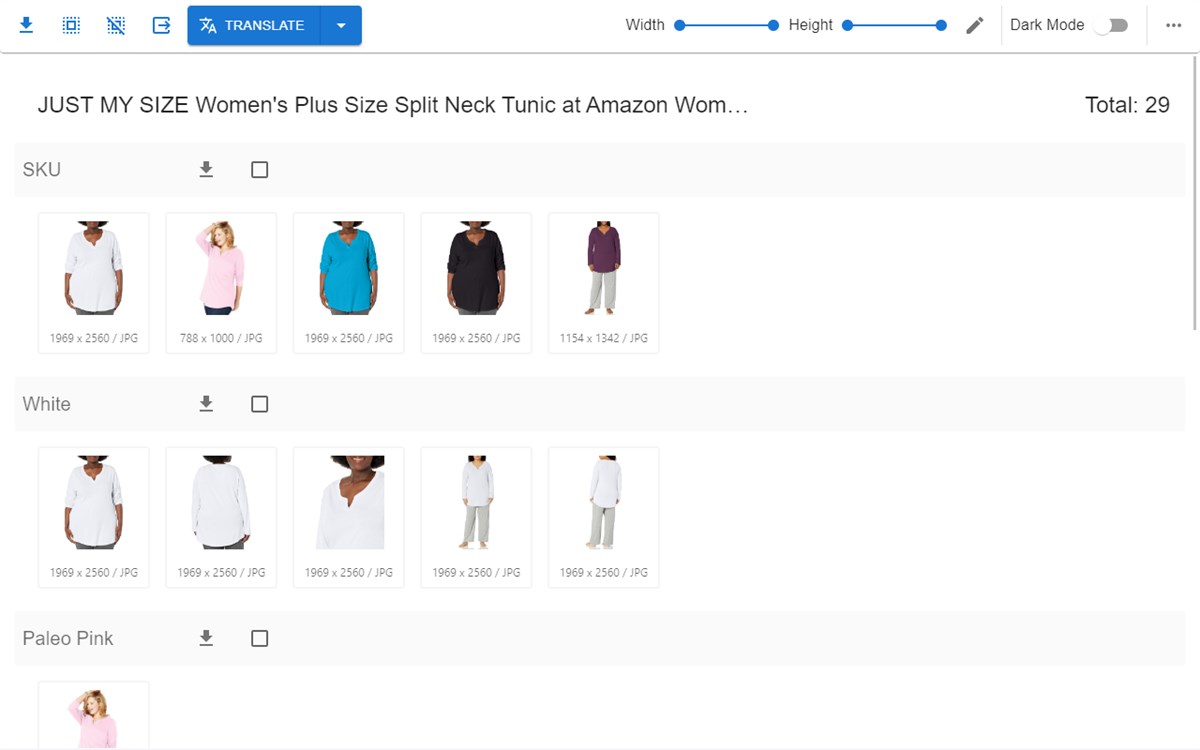
Task: Open images in new tab via export icon
Action: point(161,25)
